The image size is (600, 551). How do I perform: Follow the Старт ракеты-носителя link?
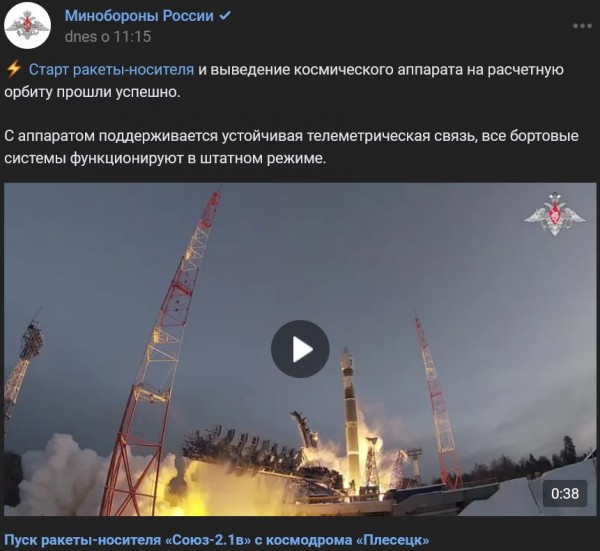111,70
